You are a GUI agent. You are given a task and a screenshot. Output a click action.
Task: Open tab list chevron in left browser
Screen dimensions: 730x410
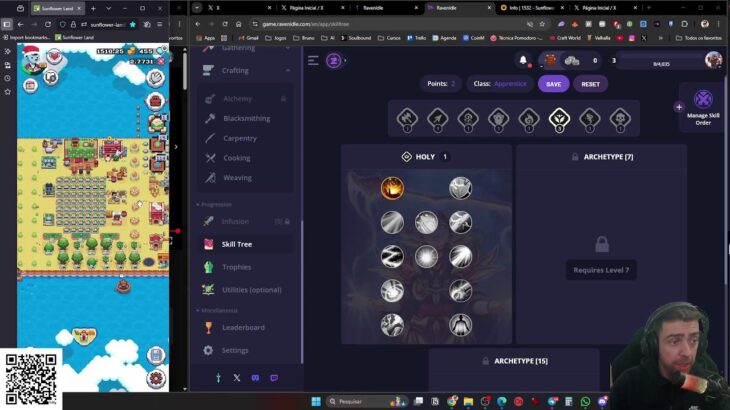(x=108, y=8)
